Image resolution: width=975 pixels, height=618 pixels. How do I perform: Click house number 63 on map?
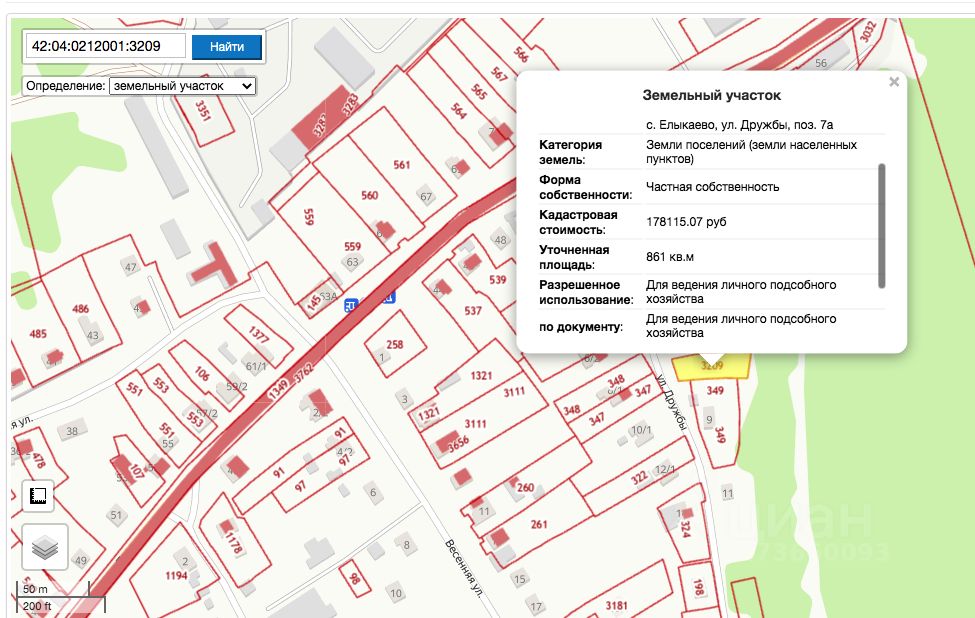[353, 262]
